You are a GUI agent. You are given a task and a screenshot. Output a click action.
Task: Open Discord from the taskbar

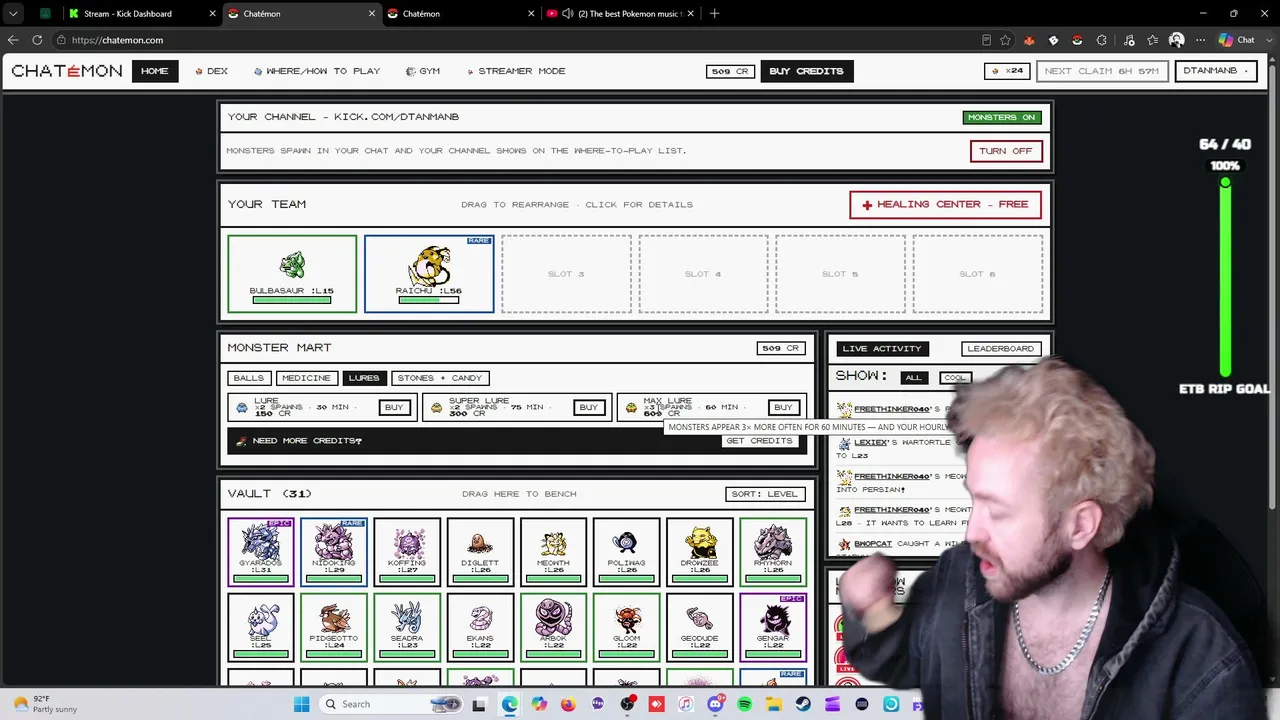tap(715, 704)
